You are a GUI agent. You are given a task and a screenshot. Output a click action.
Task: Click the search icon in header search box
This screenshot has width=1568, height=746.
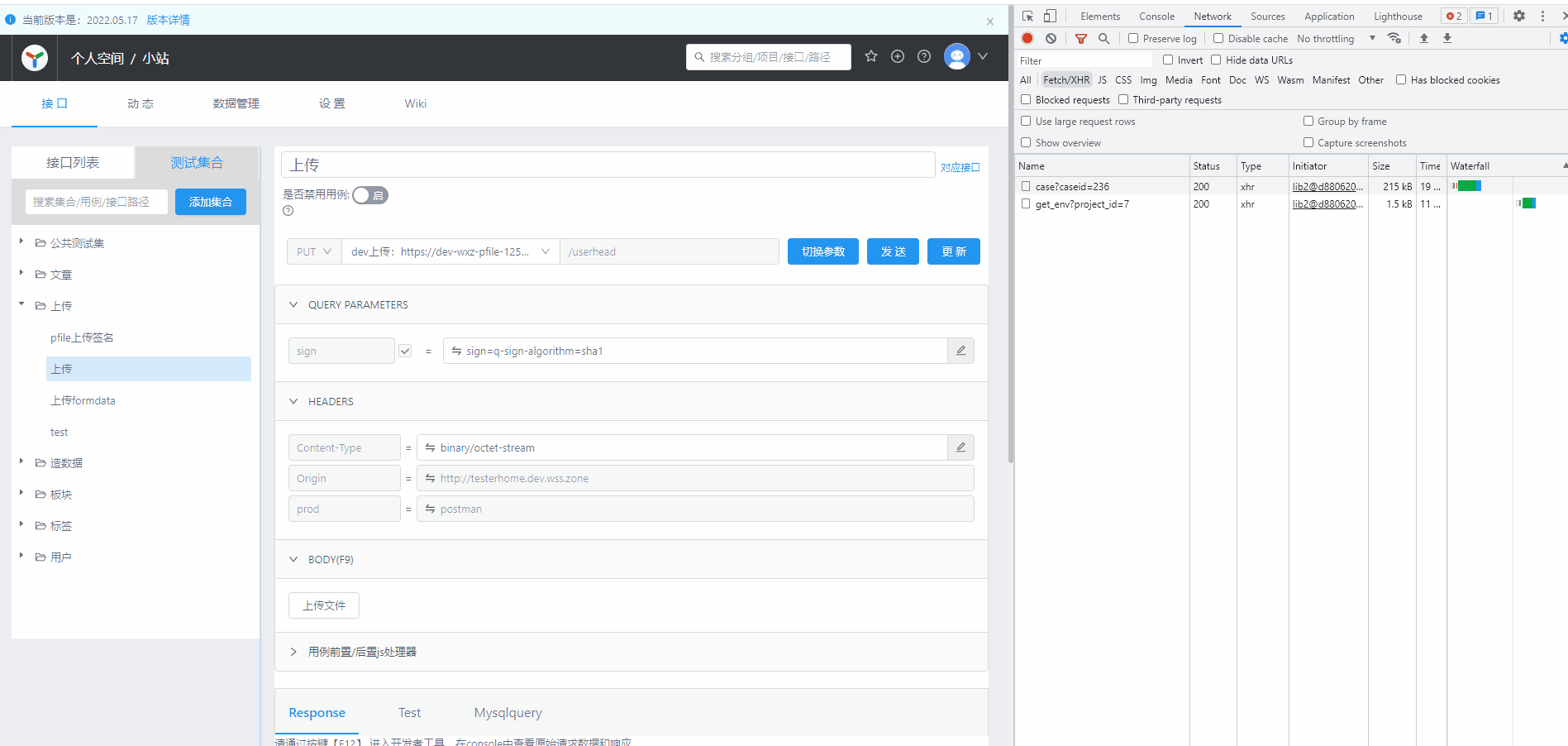pyautogui.click(x=699, y=57)
